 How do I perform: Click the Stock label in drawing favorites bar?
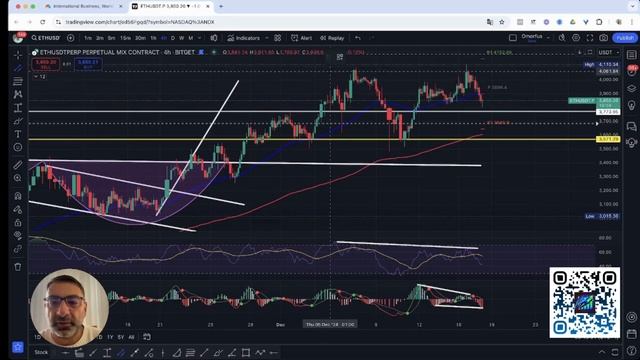pos(41,352)
